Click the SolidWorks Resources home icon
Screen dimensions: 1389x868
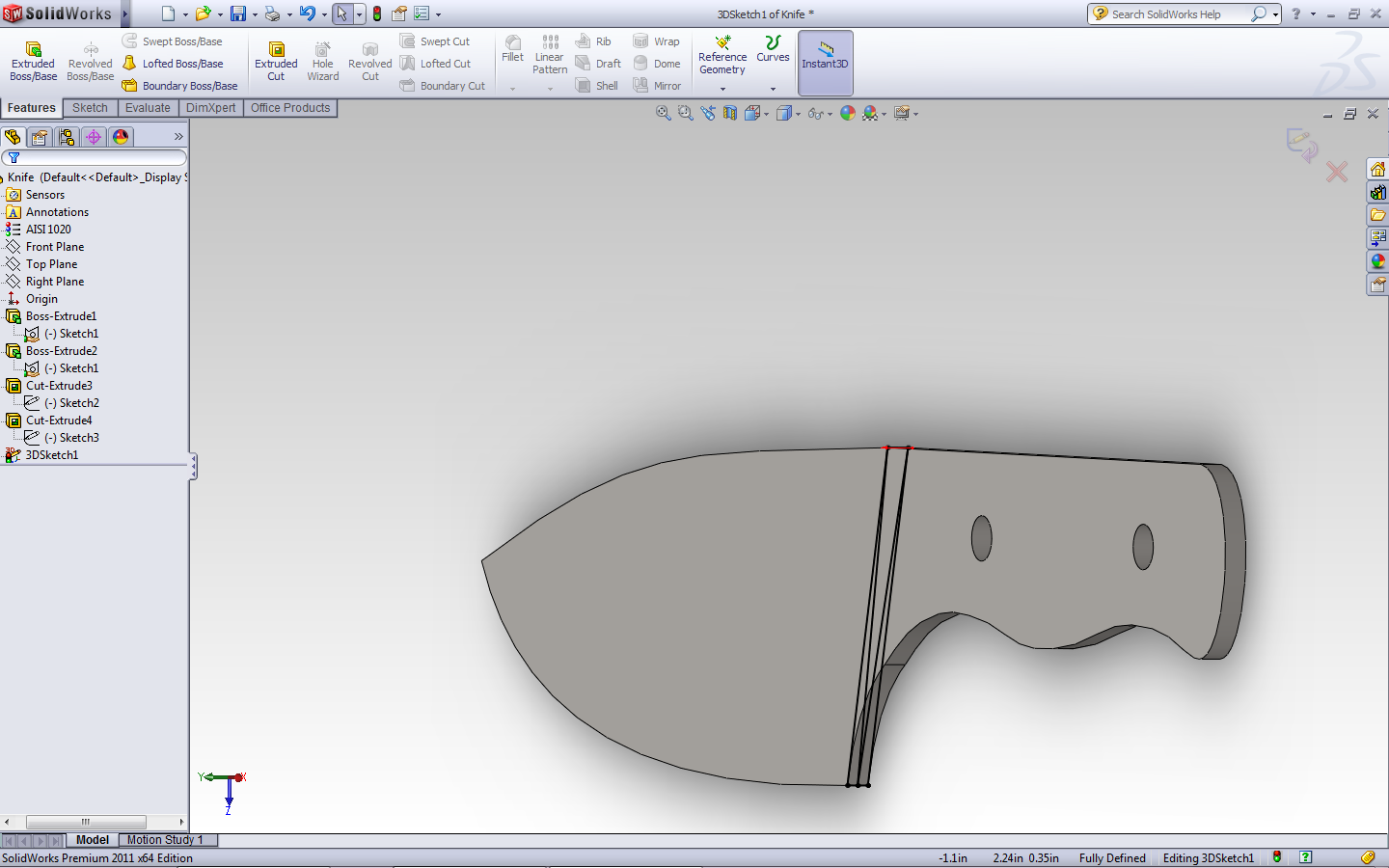tap(1377, 169)
